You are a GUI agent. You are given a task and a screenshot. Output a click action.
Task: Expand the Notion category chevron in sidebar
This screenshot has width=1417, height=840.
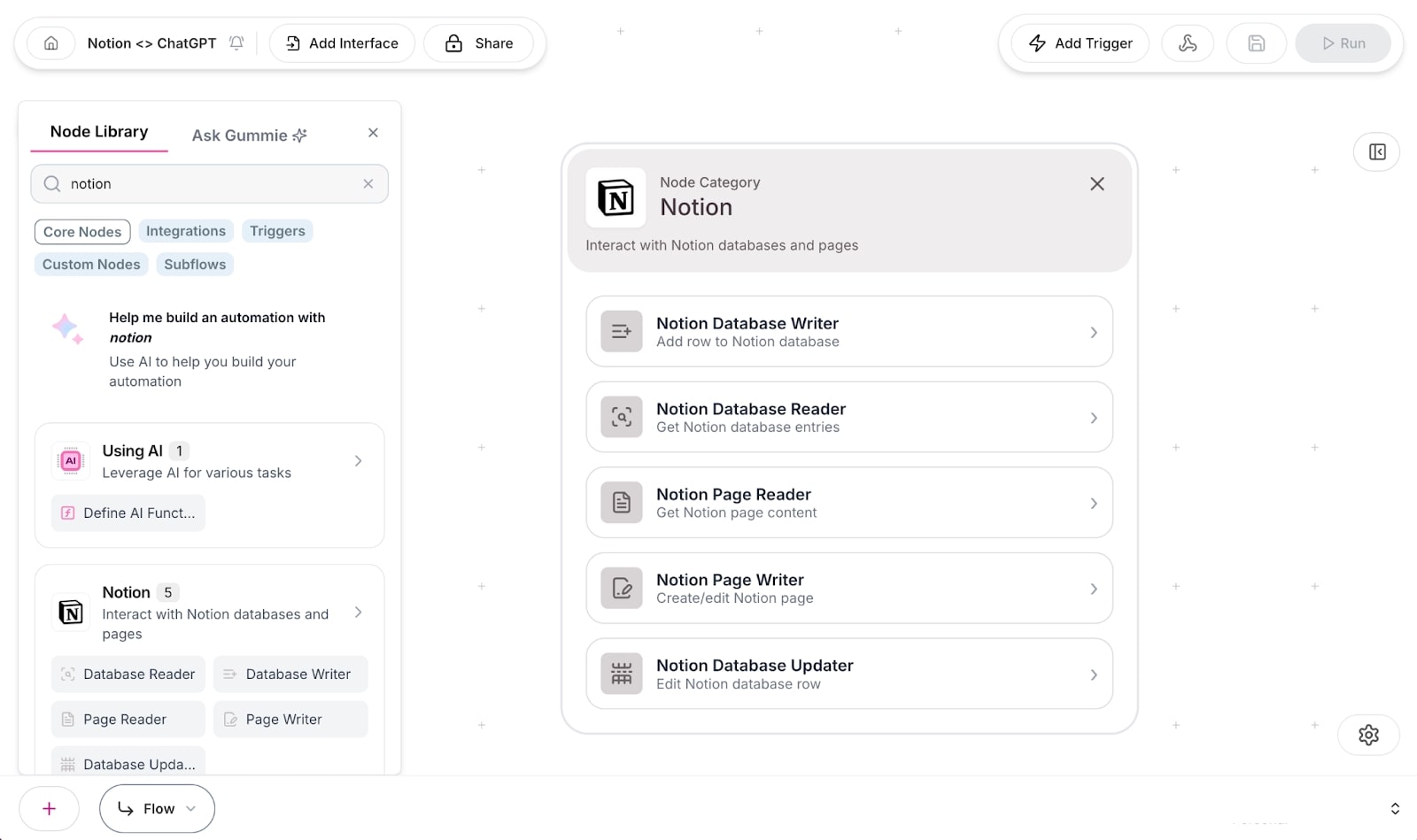point(358,613)
